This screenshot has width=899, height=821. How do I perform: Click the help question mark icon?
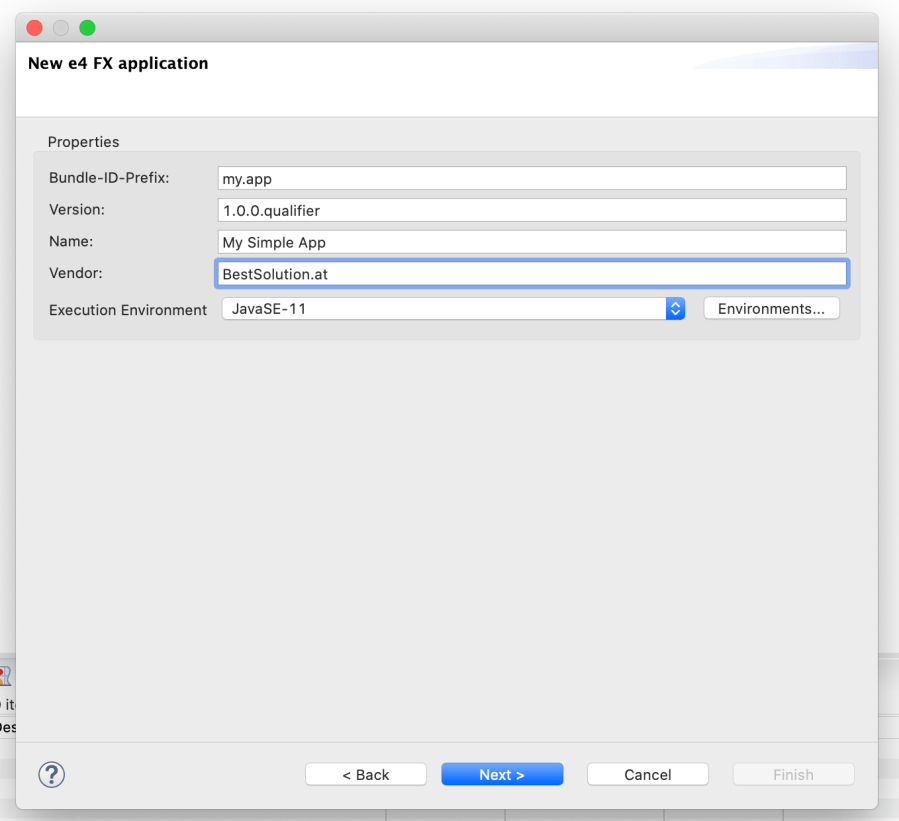(51, 774)
